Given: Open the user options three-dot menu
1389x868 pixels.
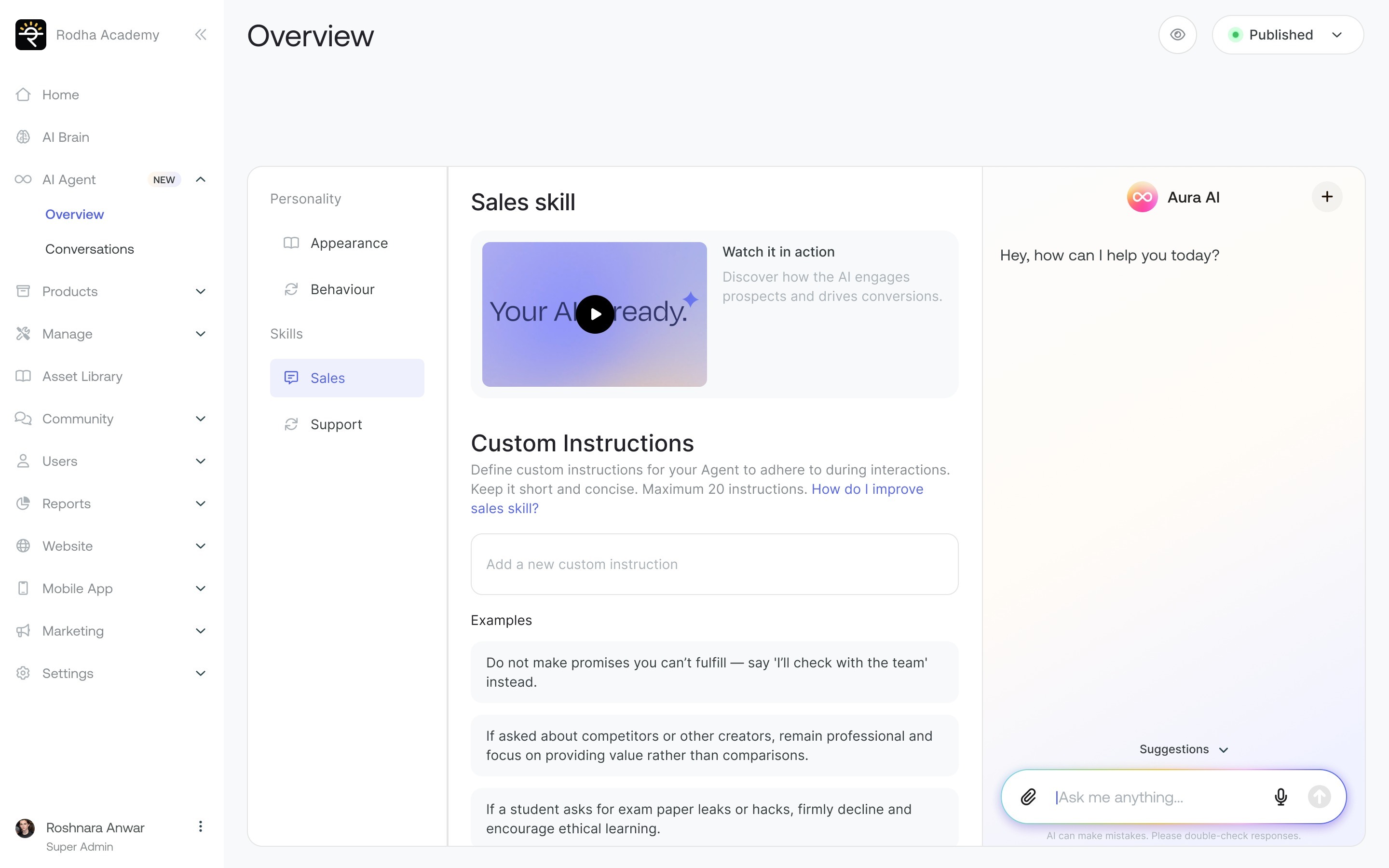Looking at the screenshot, I should 200,826.
